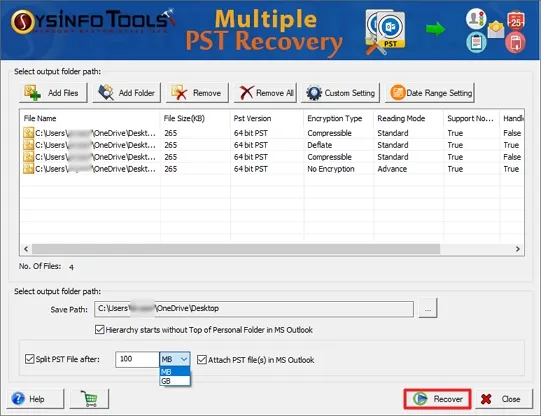
Task: Sort by Reading Mode column header
Action: click(409, 118)
